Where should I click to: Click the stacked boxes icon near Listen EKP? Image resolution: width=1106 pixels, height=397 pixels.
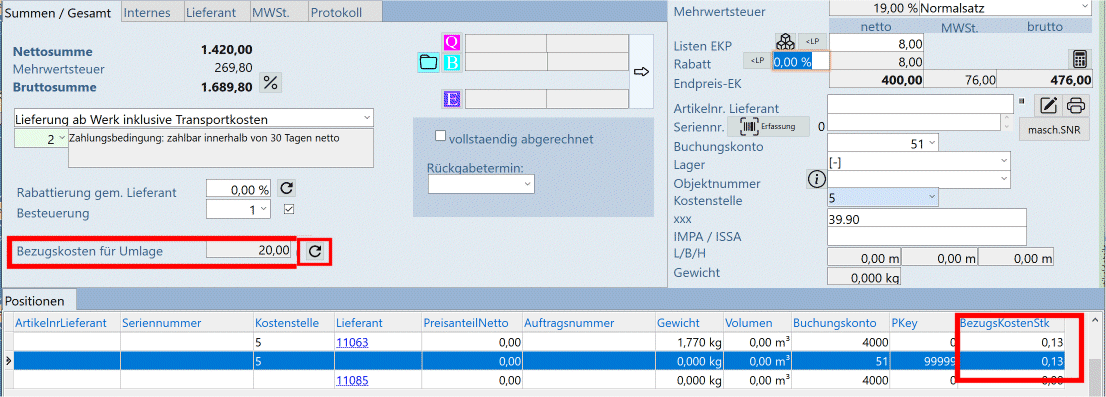785,42
